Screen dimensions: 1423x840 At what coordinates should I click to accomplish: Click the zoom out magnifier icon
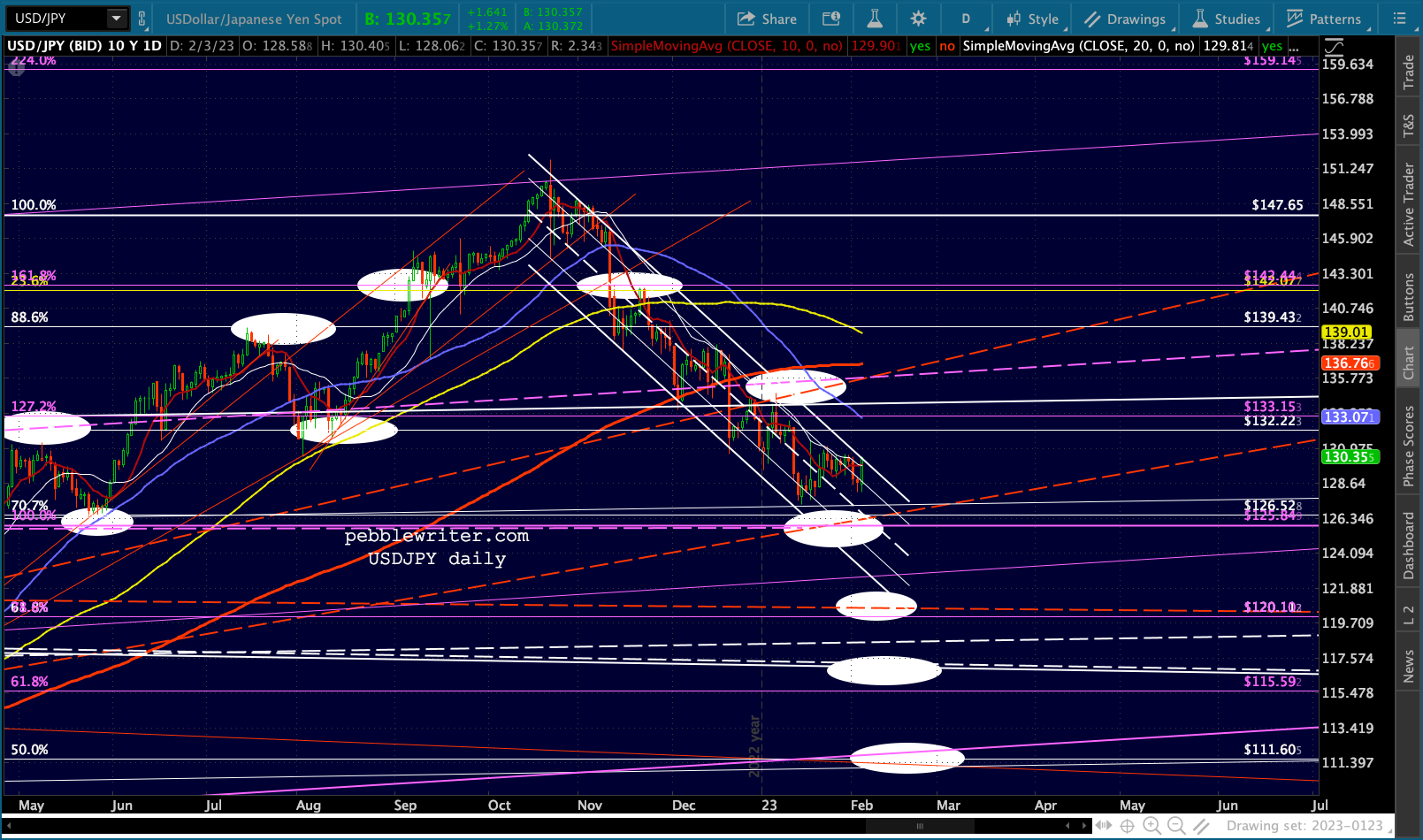tap(1176, 826)
